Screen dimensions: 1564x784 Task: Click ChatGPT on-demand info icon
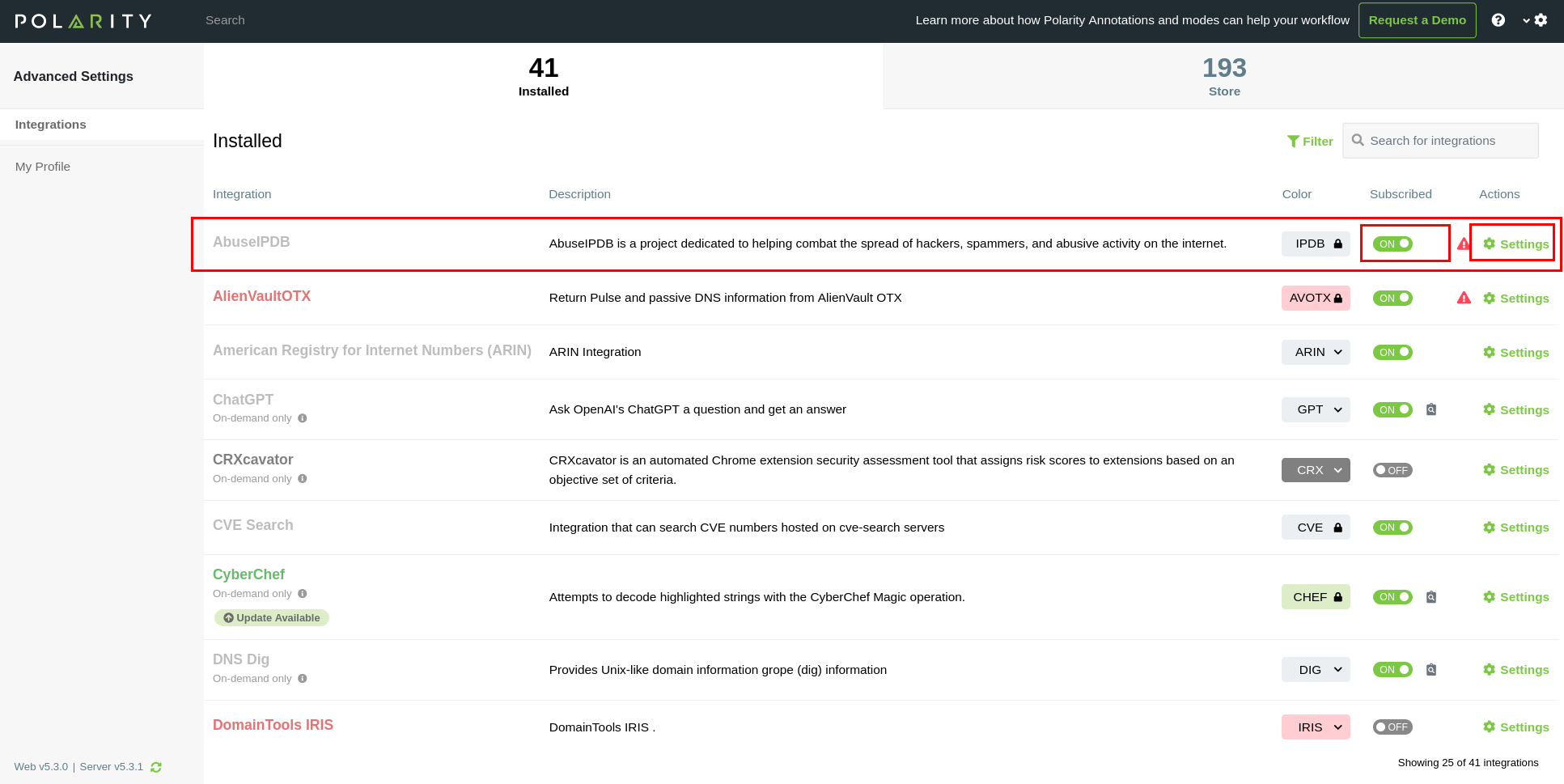(x=303, y=418)
